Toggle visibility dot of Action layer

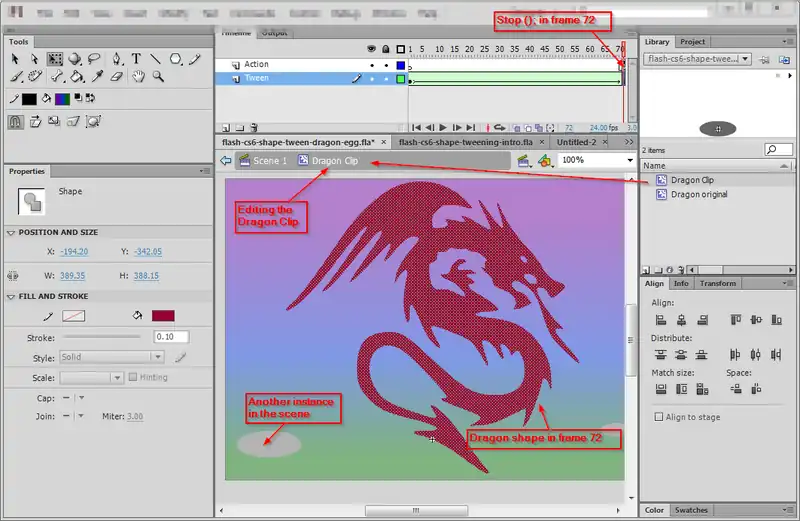pyautogui.click(x=372, y=65)
